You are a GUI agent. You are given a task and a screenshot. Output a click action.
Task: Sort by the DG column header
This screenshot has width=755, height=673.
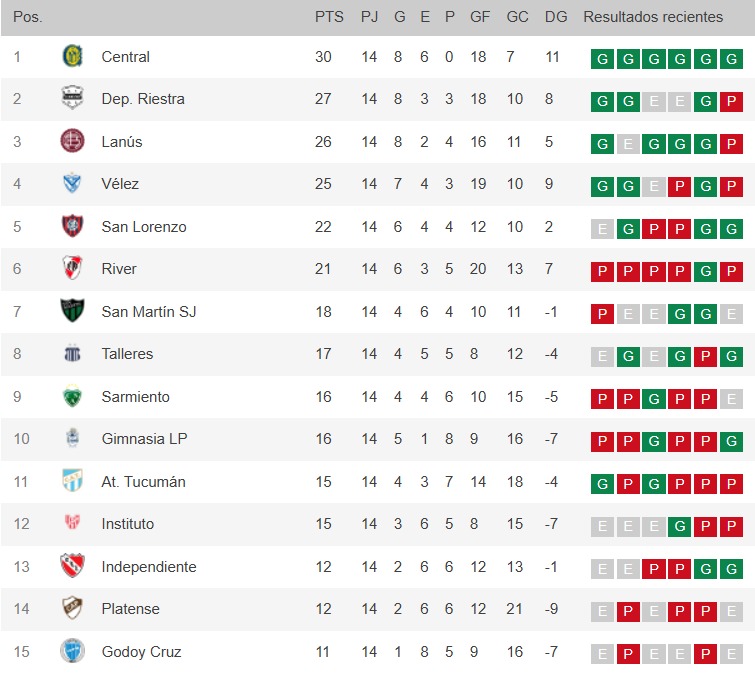pyautogui.click(x=556, y=17)
